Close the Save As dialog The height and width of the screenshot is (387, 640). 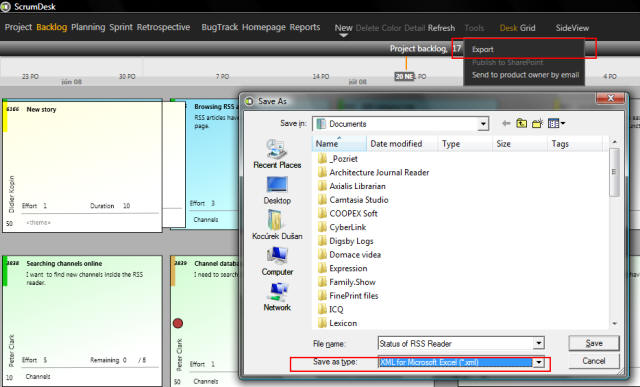[611, 98]
